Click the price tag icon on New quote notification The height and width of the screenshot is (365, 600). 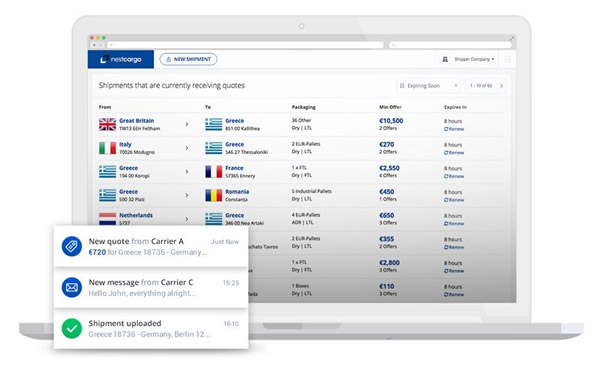[72, 246]
